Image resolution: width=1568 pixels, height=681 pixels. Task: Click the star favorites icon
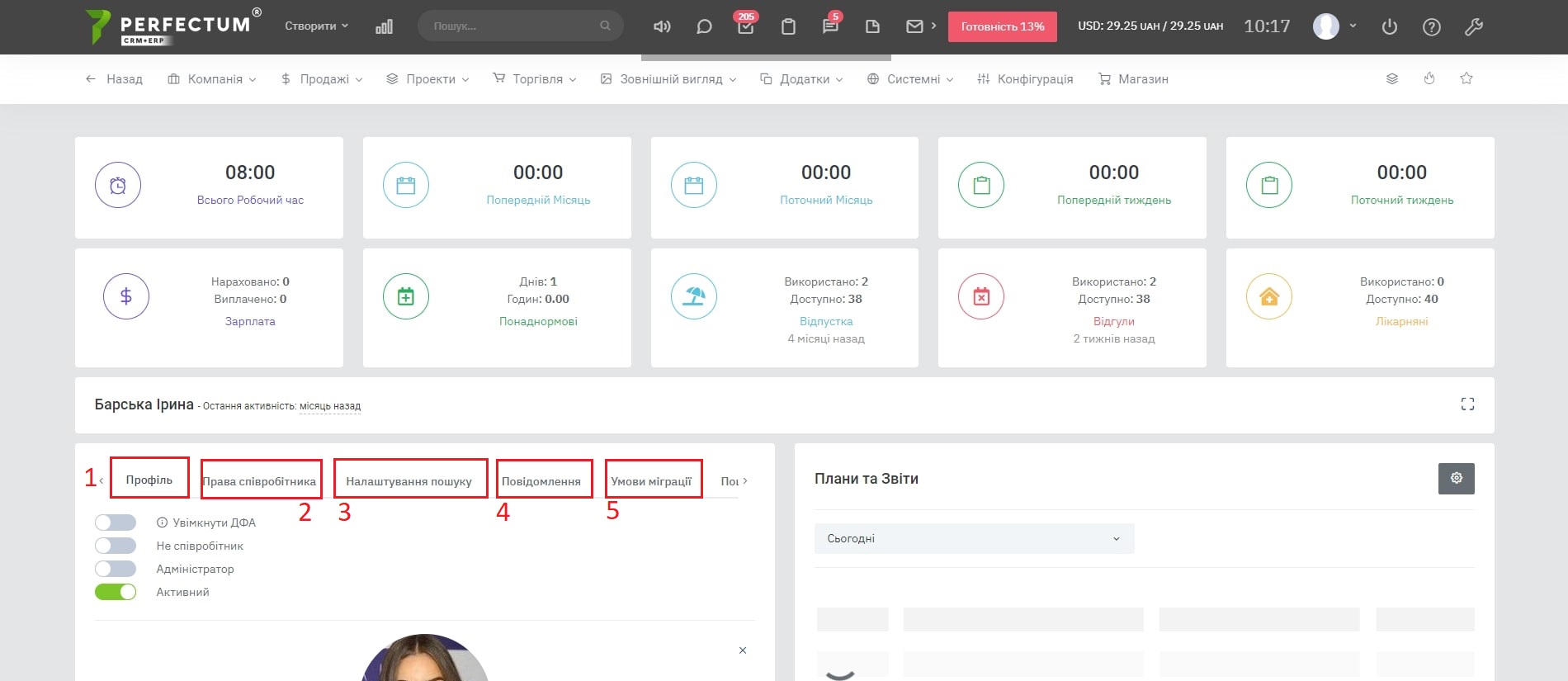click(1466, 78)
